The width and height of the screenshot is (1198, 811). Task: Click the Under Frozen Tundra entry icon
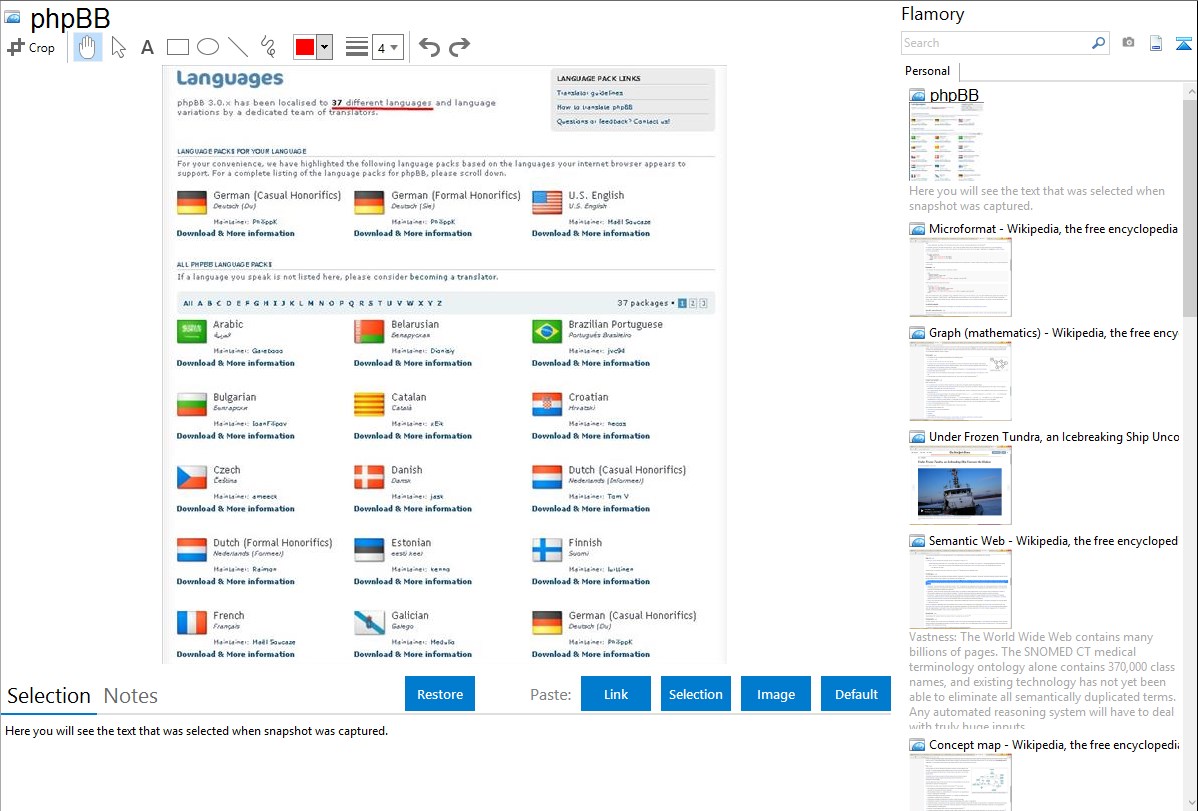pyautogui.click(x=918, y=436)
